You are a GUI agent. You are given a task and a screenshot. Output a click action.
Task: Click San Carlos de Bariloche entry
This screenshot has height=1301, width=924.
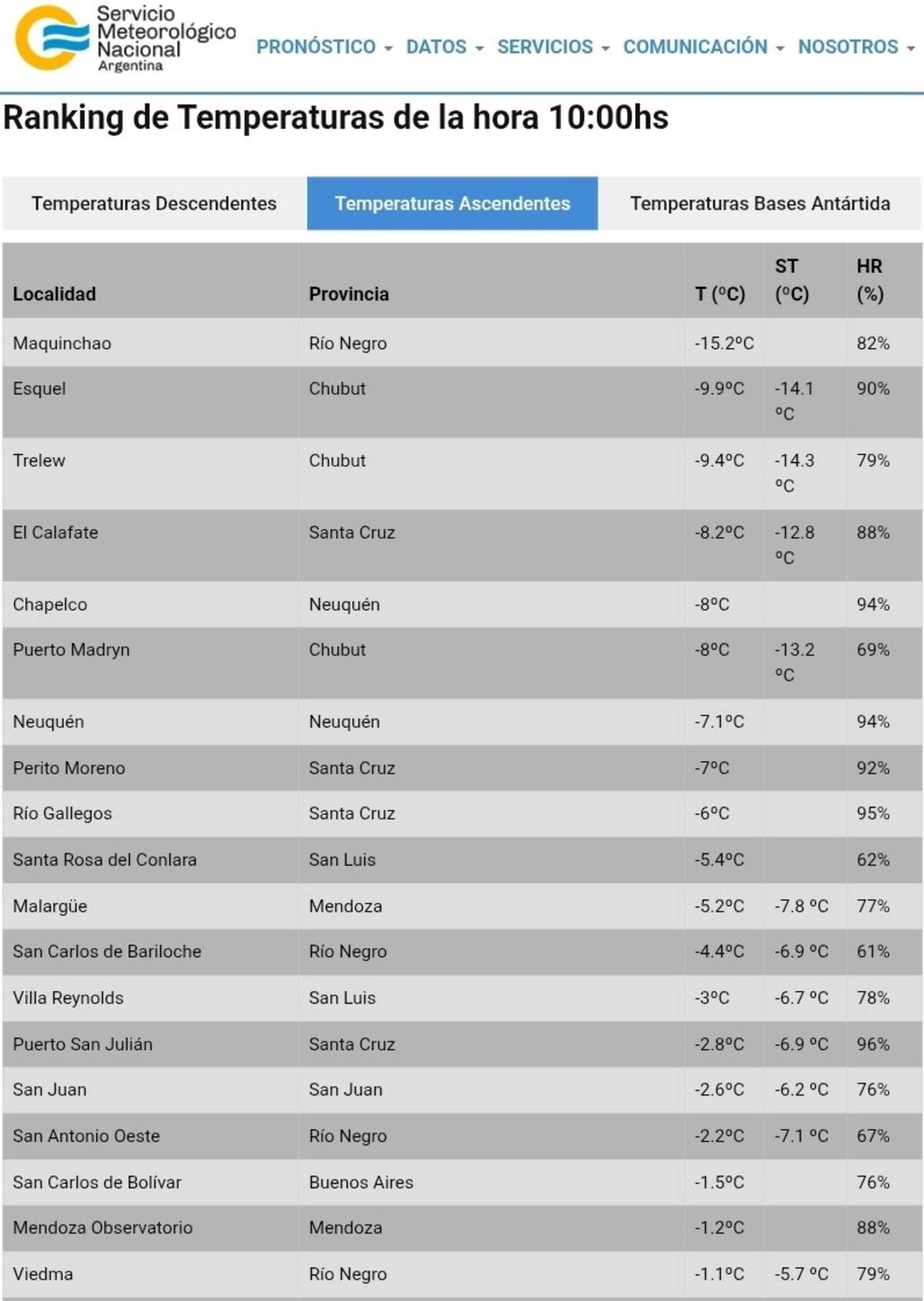tap(107, 951)
